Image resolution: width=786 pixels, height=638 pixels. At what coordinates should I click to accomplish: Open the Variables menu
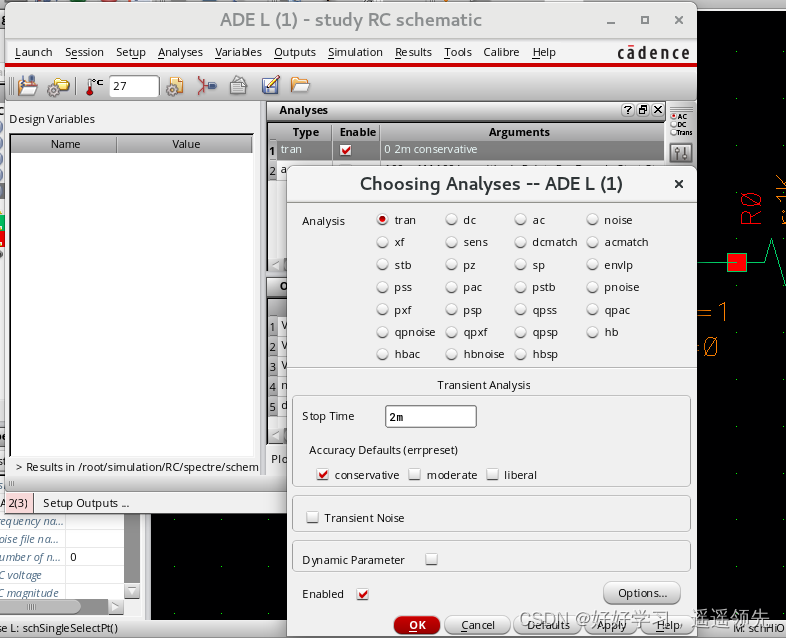tap(238, 52)
